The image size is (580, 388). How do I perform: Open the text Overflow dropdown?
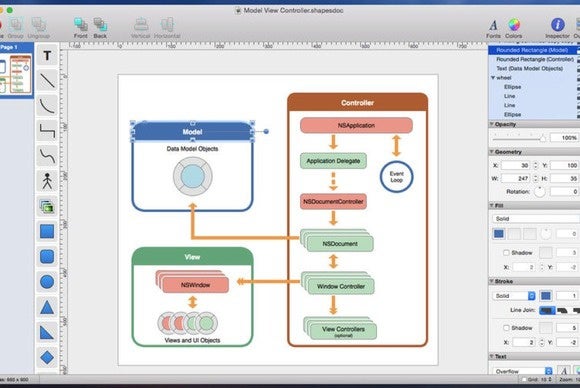(522, 371)
